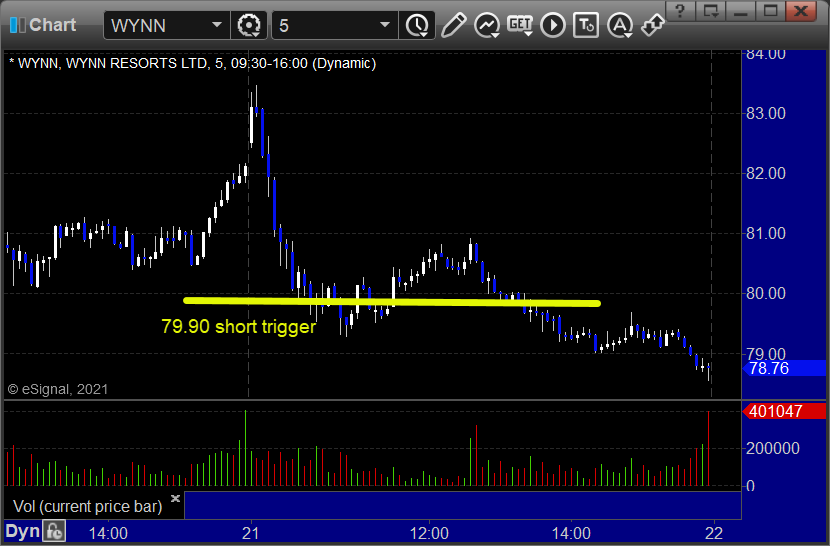Click the 200000 volume axis label
This screenshot has width=830, height=546.
click(x=772, y=449)
